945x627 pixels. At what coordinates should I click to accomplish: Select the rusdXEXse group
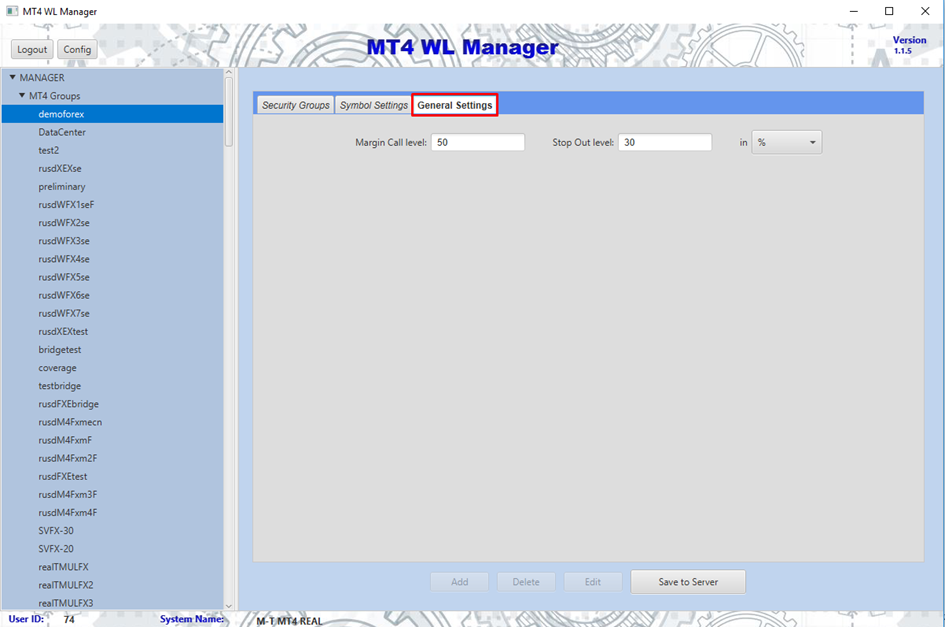(x=112, y=168)
